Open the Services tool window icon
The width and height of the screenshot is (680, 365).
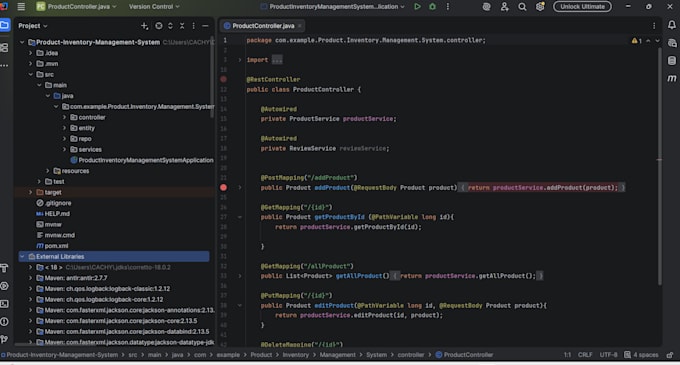pyautogui.click(x=4, y=286)
